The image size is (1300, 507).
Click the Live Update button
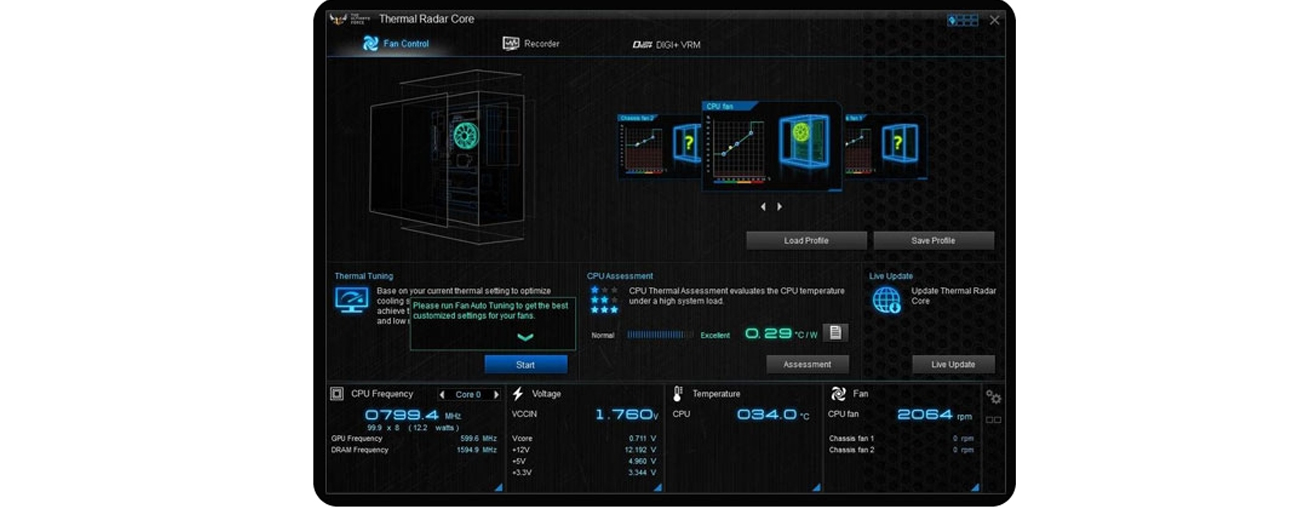coord(953,365)
